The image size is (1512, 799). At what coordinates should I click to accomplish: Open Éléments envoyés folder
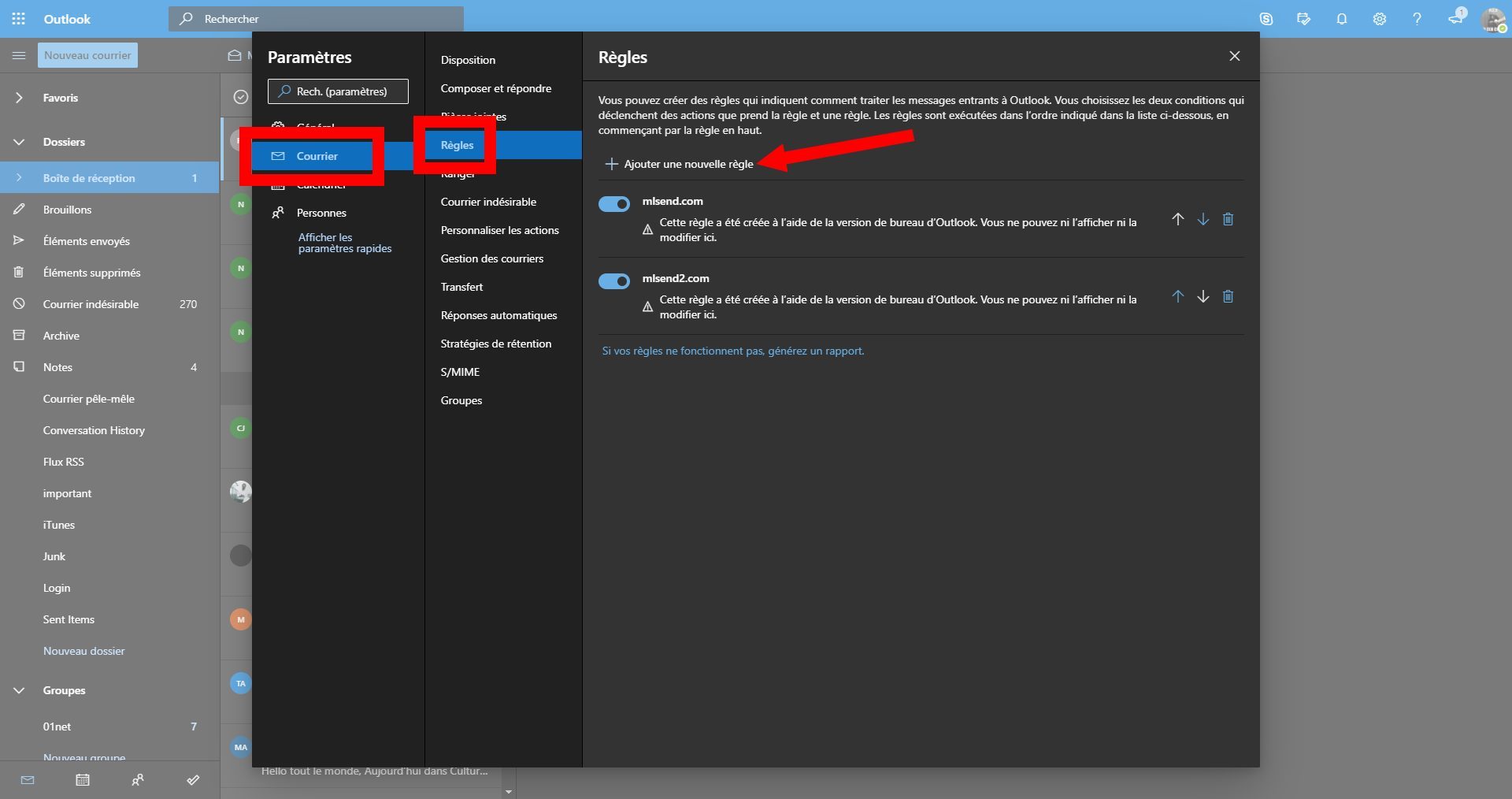coord(109,241)
